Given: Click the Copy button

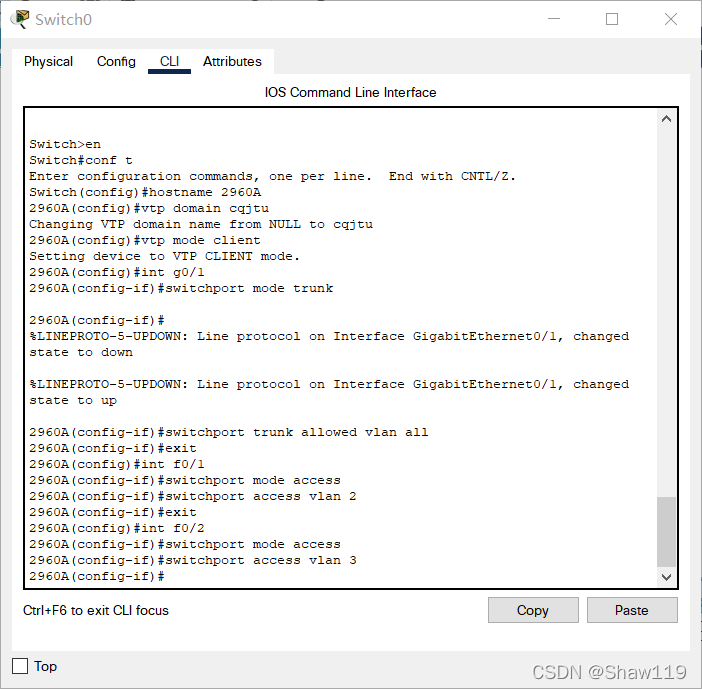Looking at the screenshot, I should 533,610.
